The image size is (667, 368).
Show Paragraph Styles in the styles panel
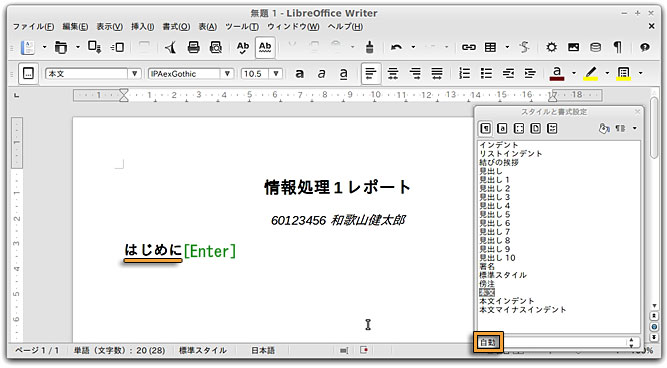485,128
